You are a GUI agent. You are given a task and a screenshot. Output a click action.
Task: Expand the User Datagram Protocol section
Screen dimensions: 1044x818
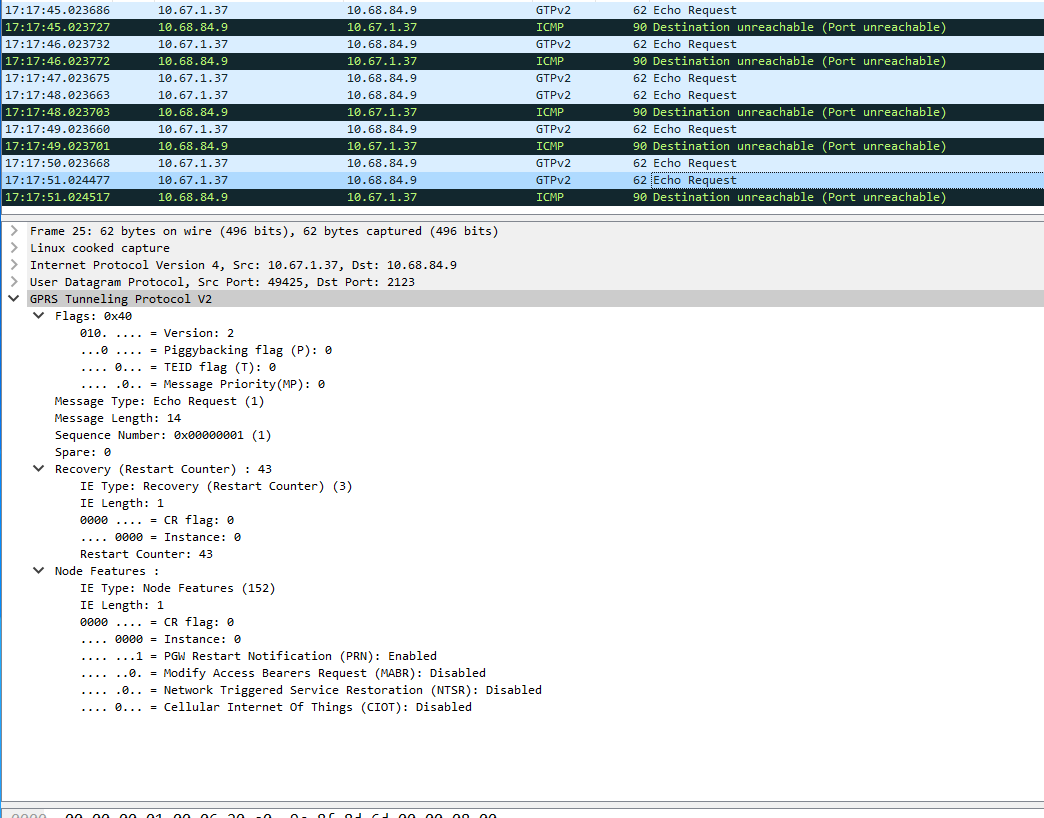point(12,282)
